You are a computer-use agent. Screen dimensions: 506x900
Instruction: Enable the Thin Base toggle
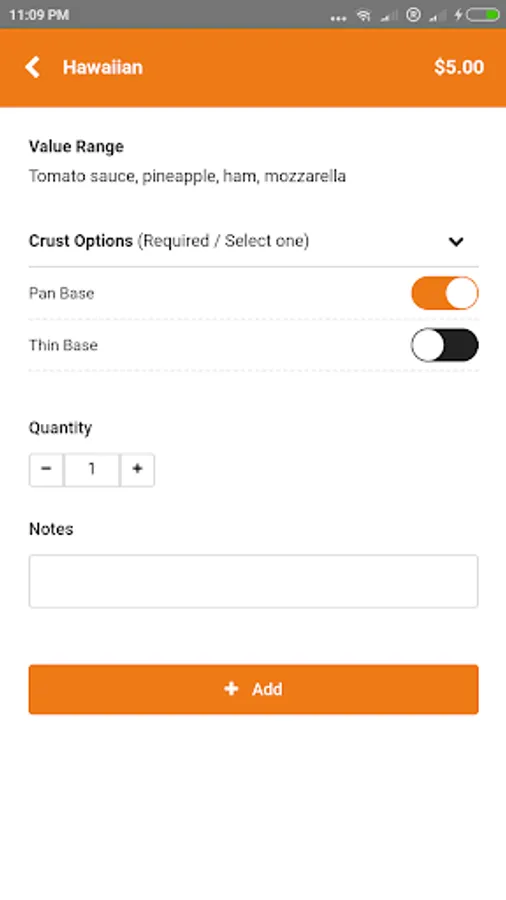tap(445, 345)
